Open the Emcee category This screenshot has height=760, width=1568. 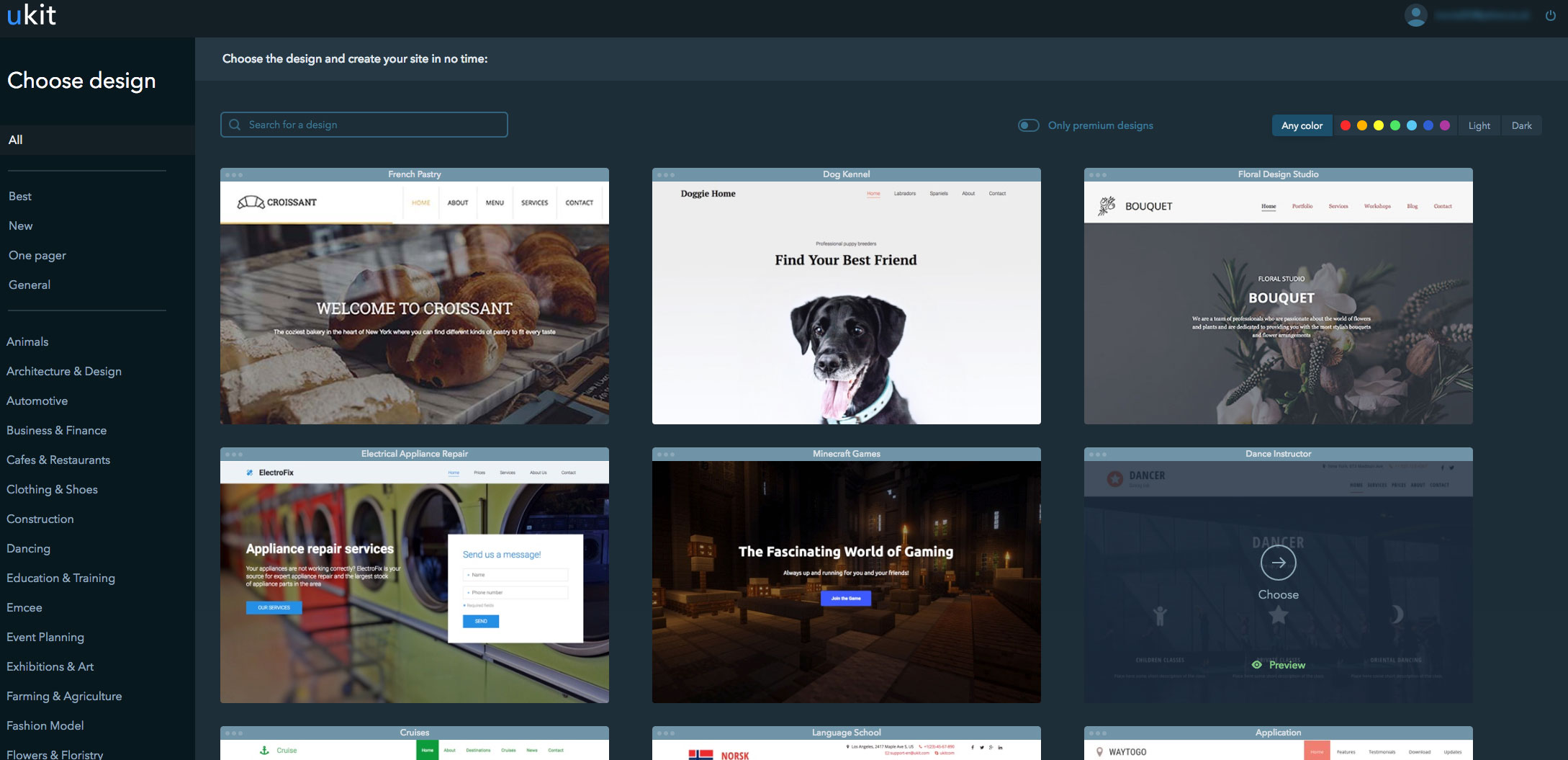(x=24, y=608)
